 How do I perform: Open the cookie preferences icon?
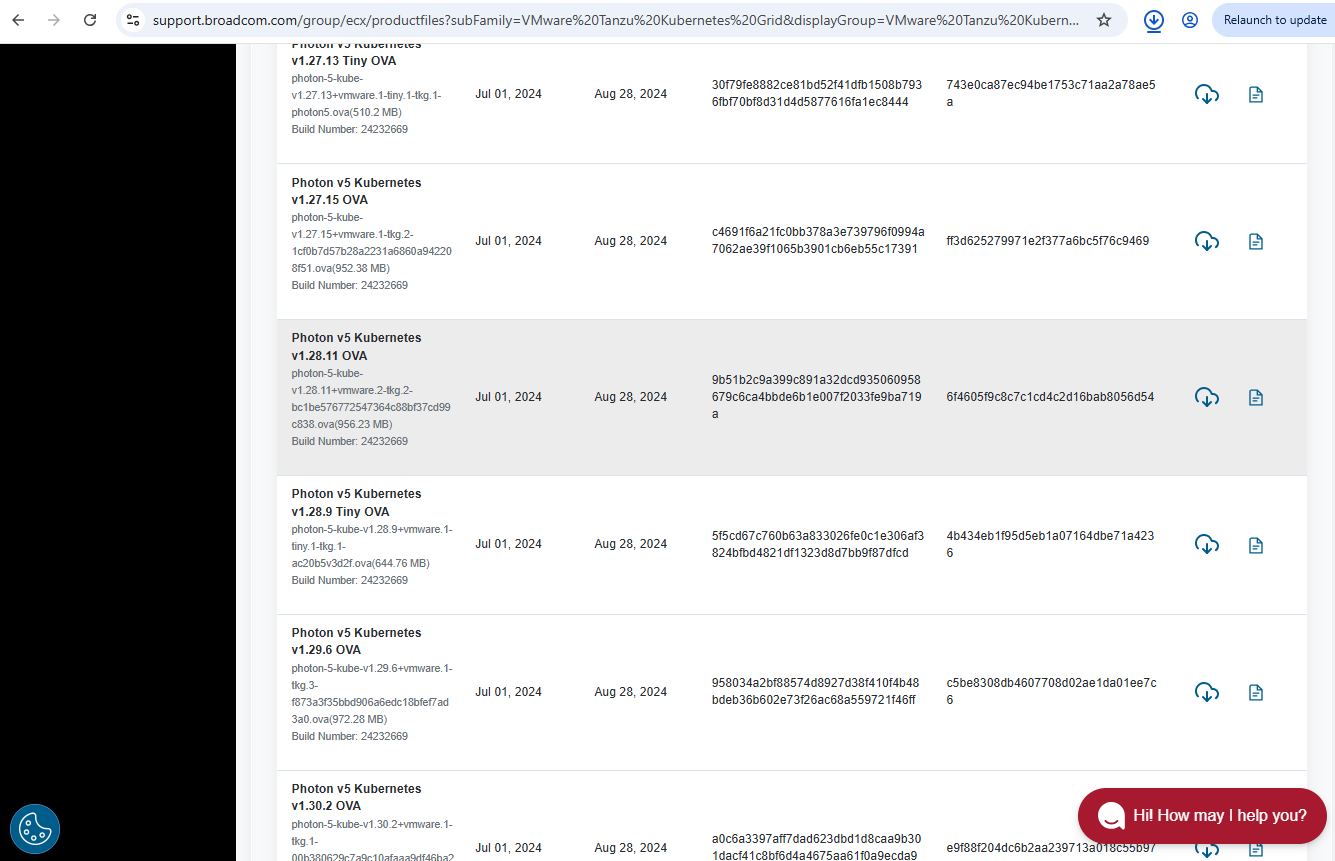coord(35,829)
